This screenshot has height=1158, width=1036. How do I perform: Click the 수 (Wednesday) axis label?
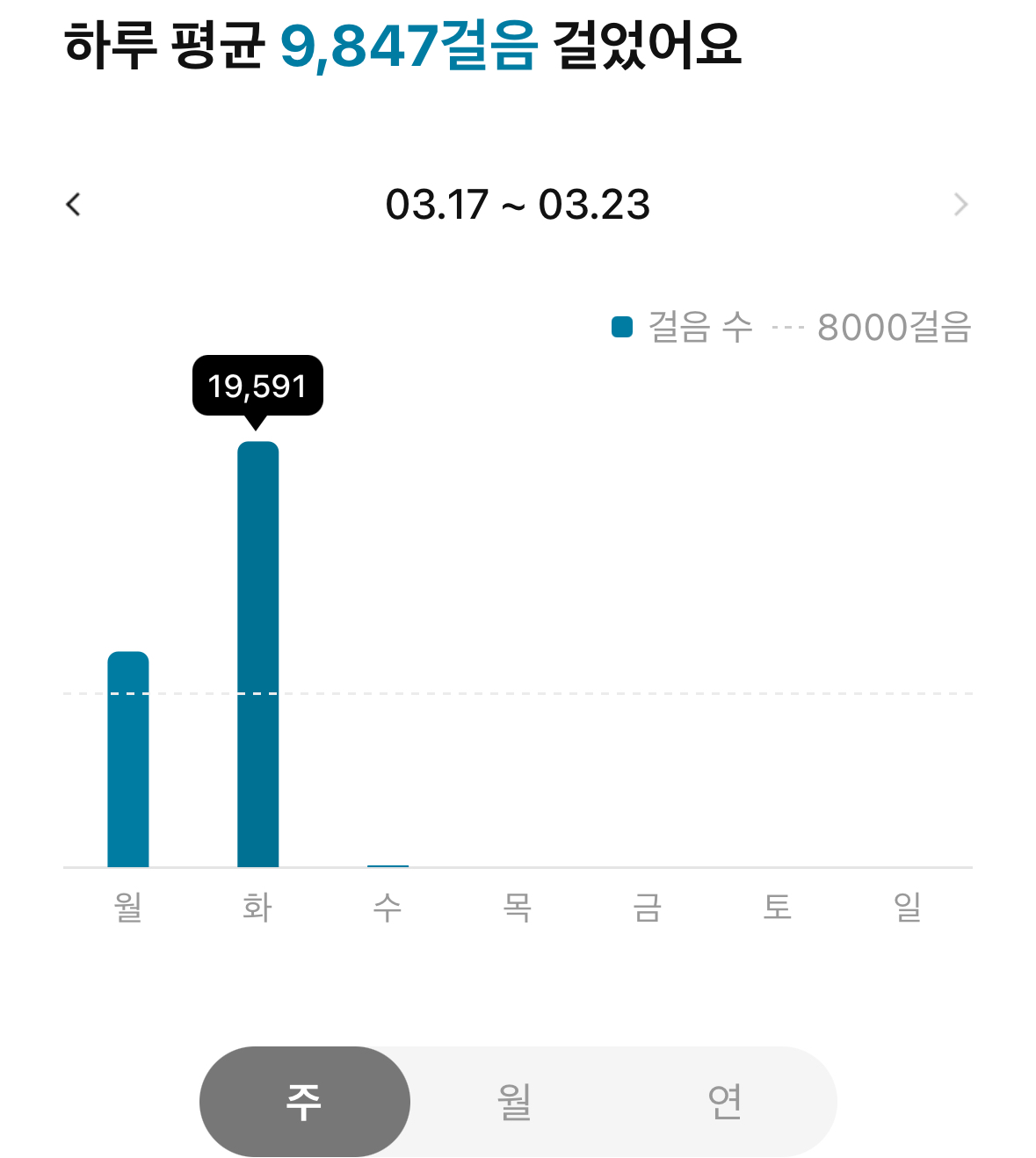[x=388, y=907]
